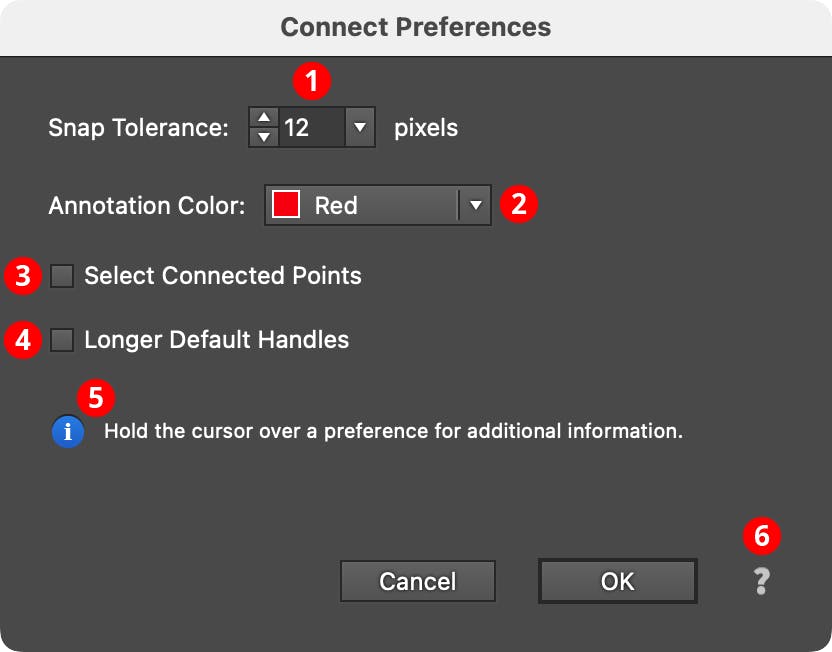This screenshot has height=652, width=832.
Task: Confirm preferences with OK
Action: 617,581
